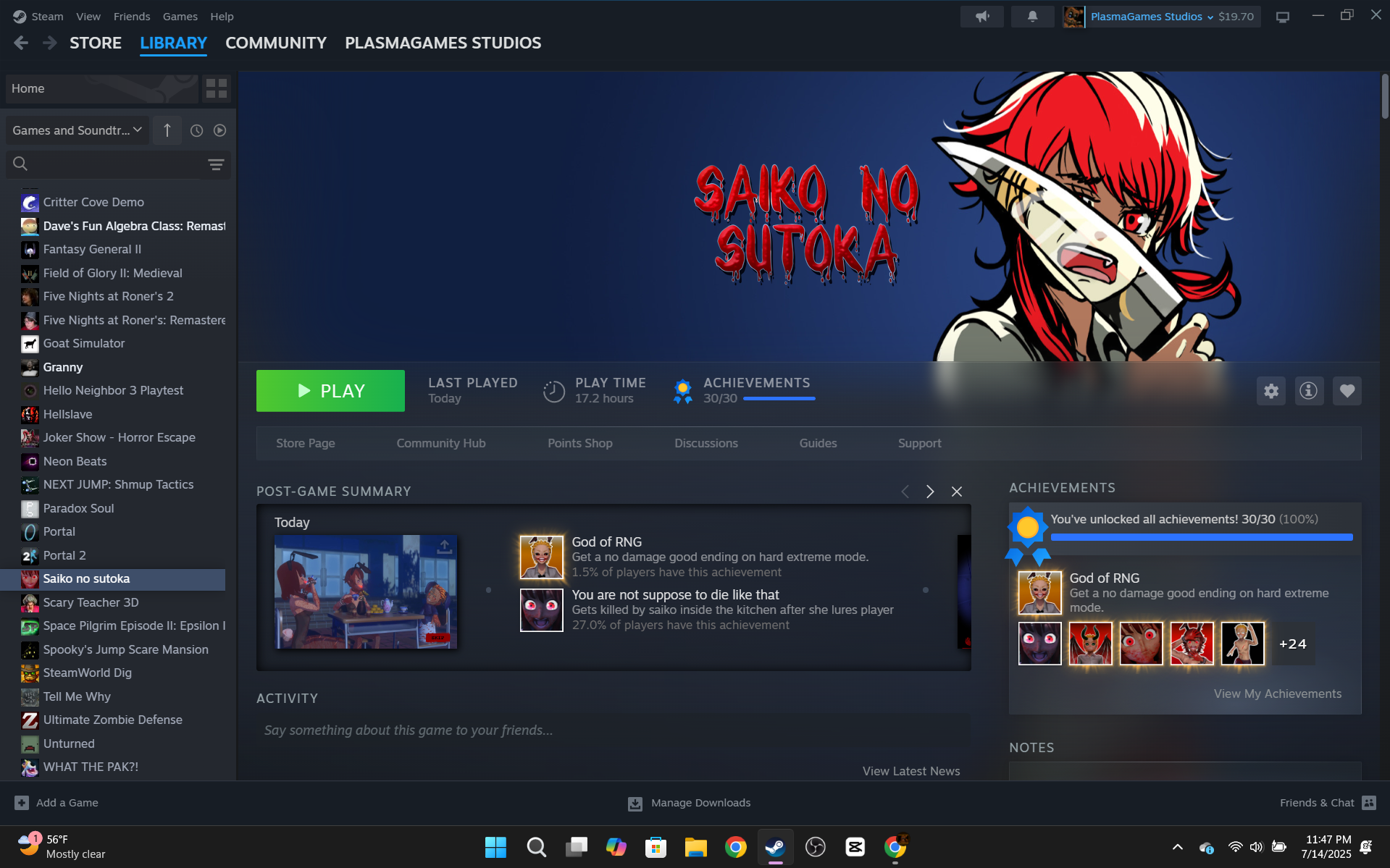1390x868 pixels.
Task: Show previous post-game summary
Action: (905, 492)
